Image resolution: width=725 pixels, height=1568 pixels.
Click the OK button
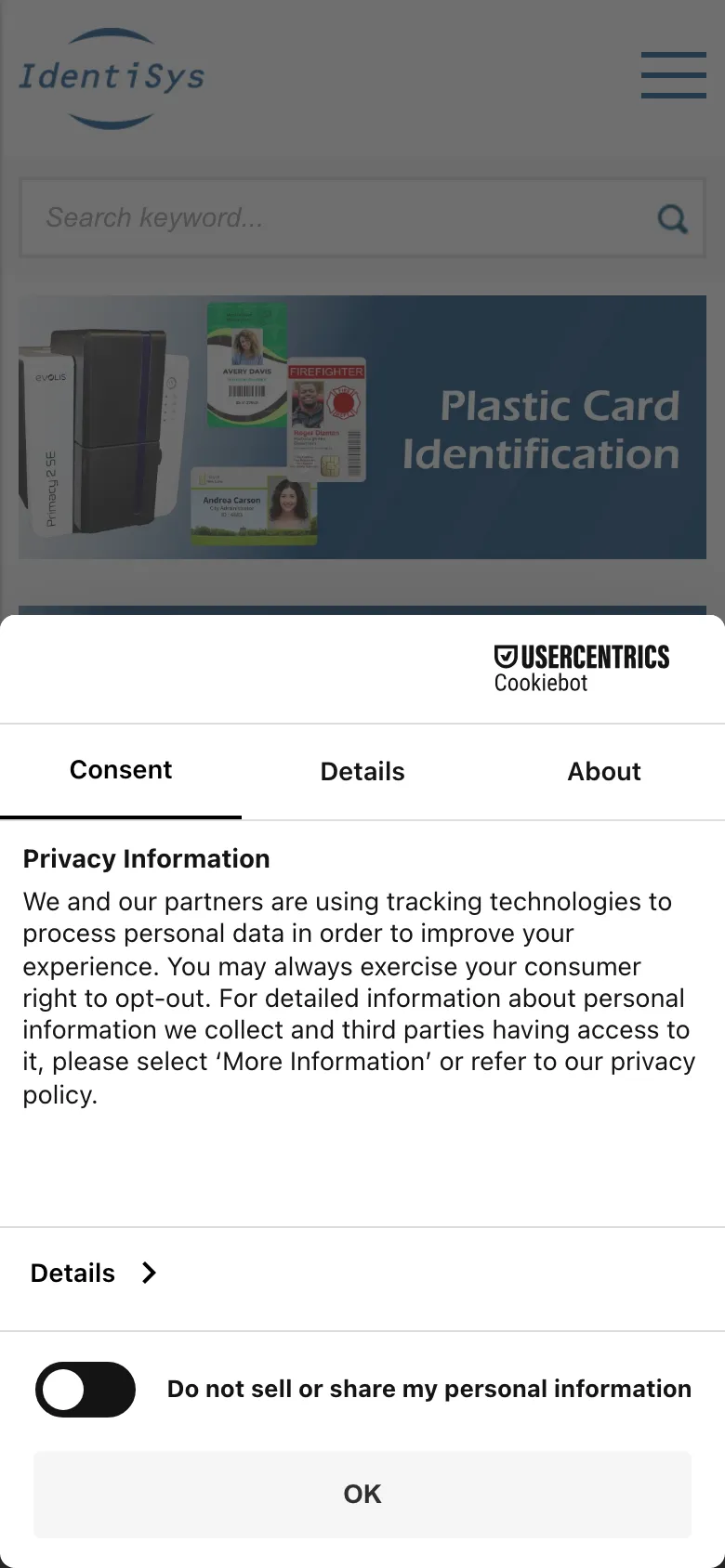pos(362,1494)
